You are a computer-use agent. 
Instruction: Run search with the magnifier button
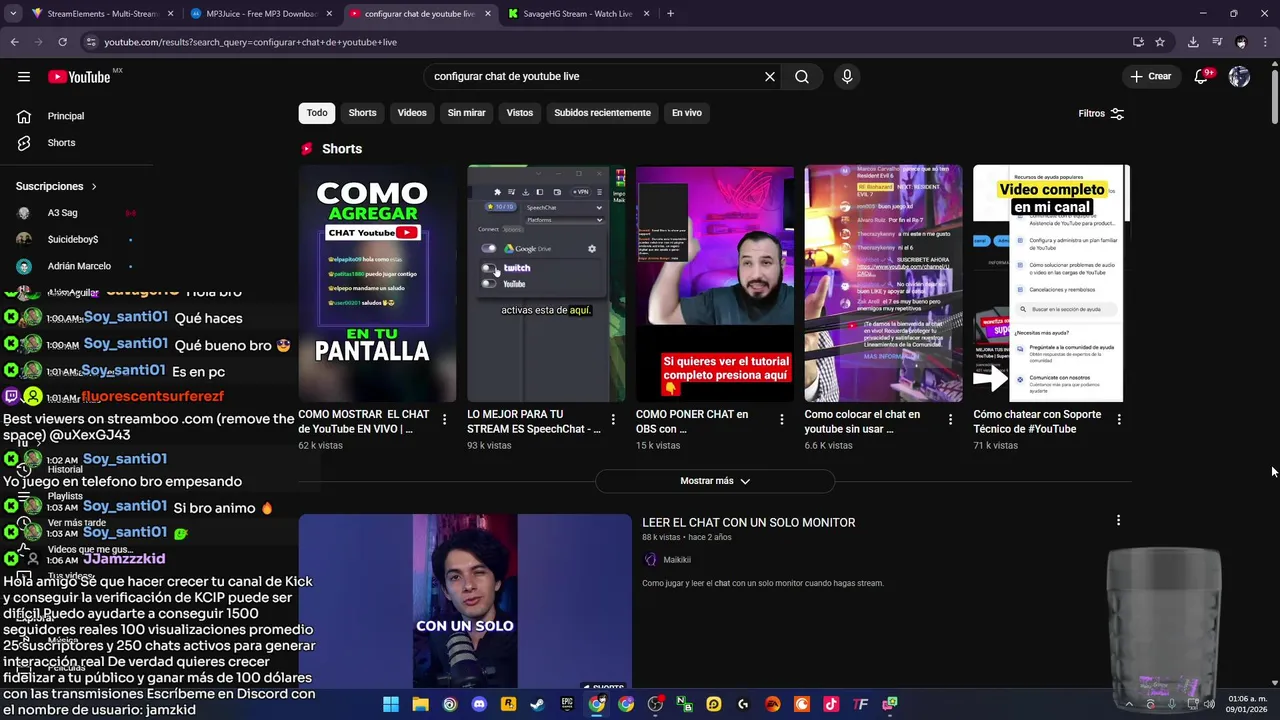tap(802, 77)
